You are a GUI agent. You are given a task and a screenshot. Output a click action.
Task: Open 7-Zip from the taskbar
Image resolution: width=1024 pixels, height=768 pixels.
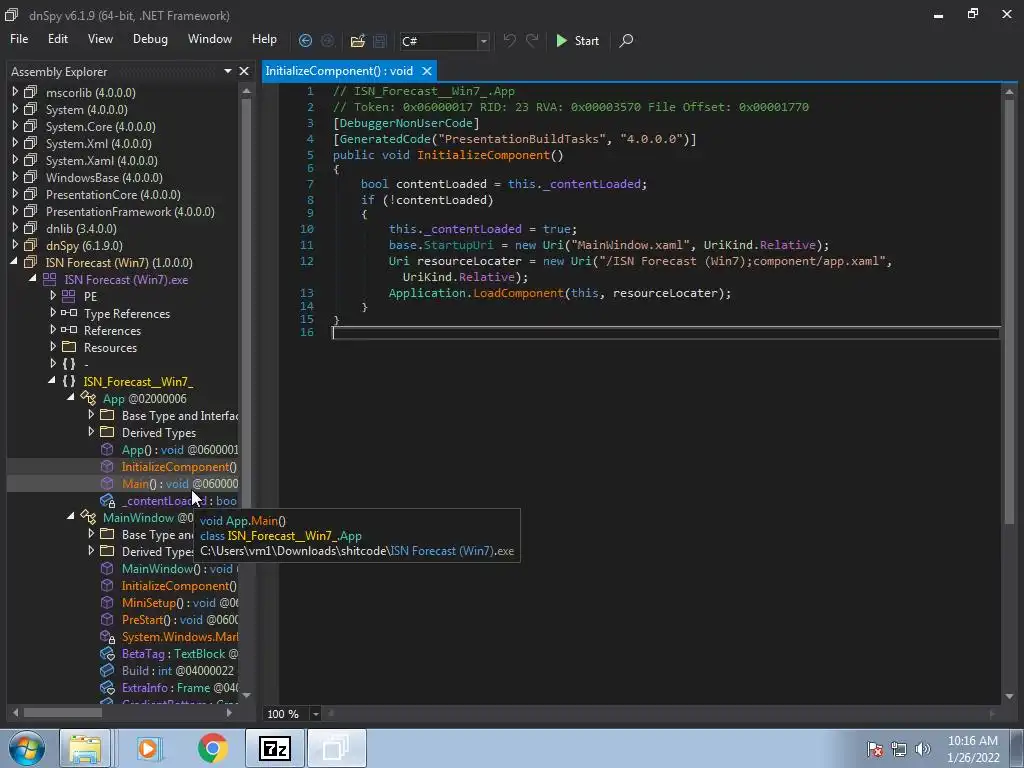274,748
